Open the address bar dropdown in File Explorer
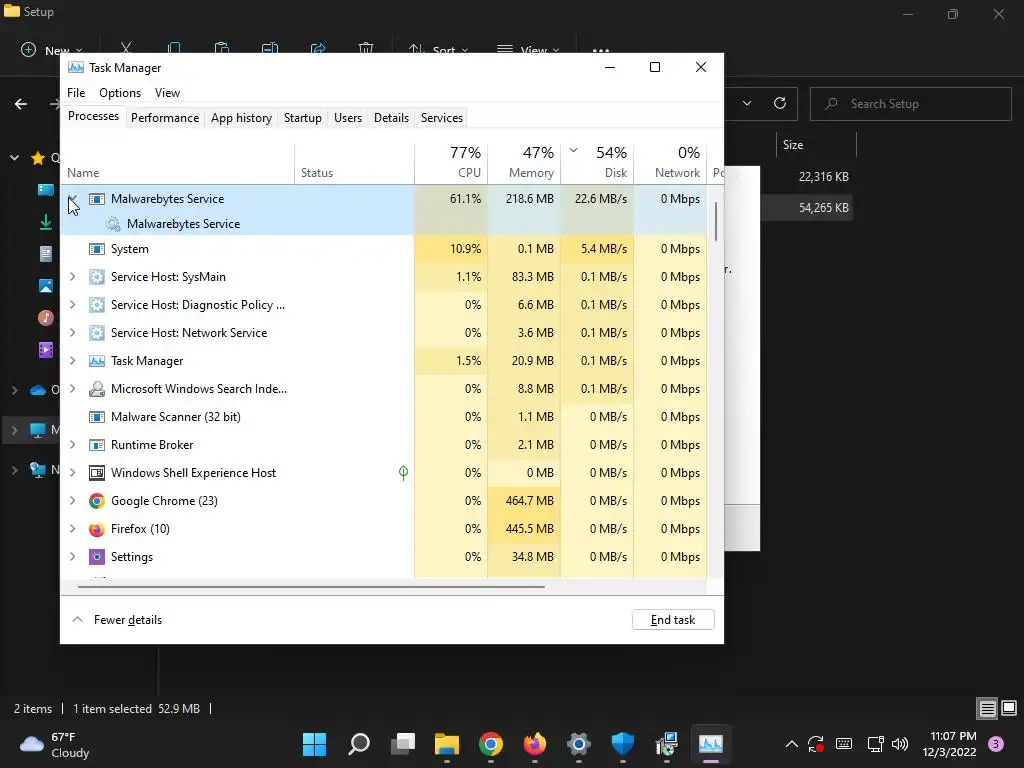Viewport: 1024px width, 768px height. [x=747, y=103]
